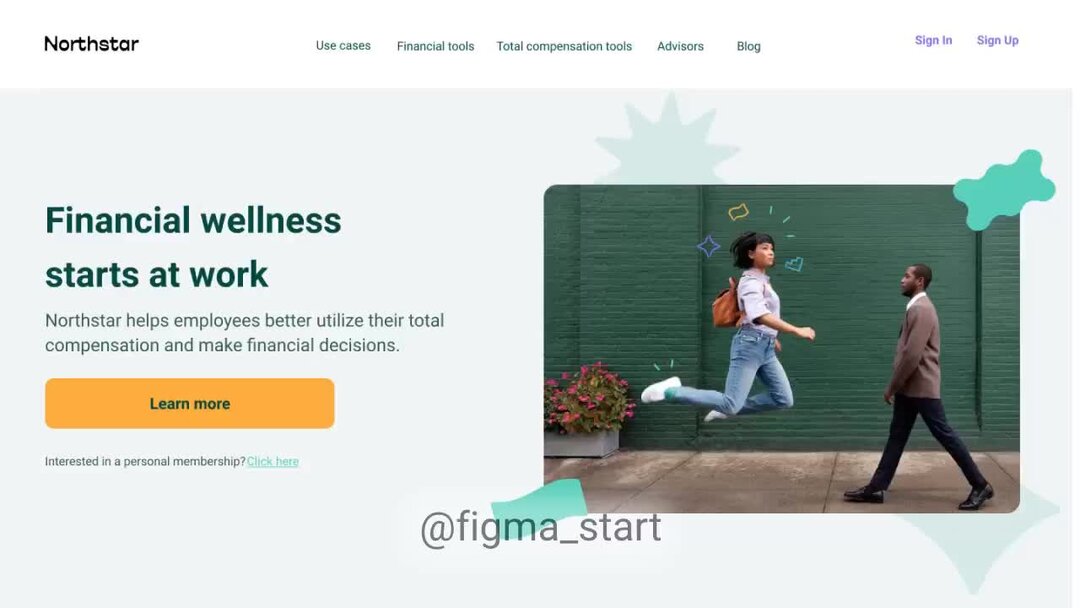Screen dimensions: 1080x608
Task: Click the Sign In link
Action: click(x=933, y=40)
